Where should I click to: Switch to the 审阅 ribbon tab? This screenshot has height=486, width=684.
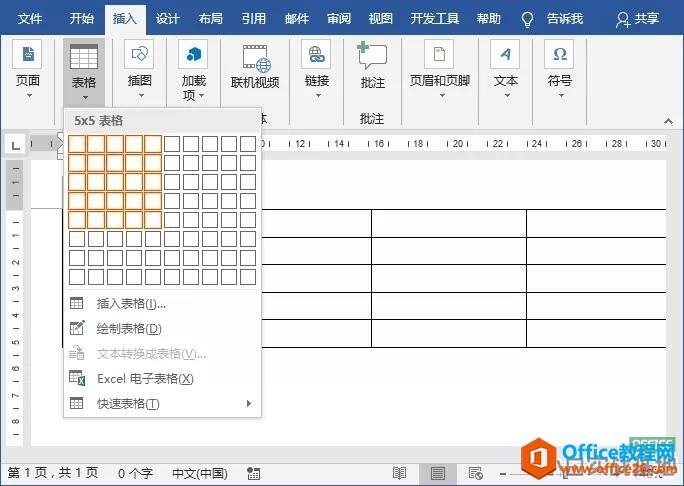pos(339,18)
